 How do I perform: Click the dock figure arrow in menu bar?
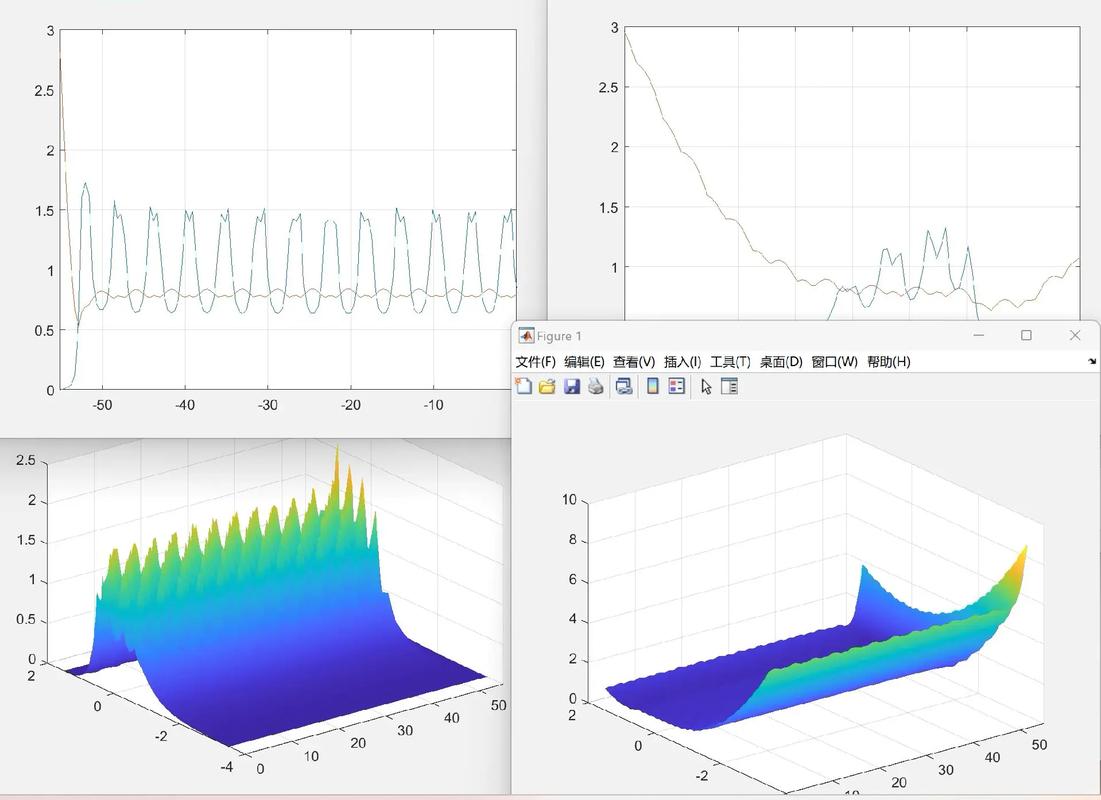(1092, 362)
